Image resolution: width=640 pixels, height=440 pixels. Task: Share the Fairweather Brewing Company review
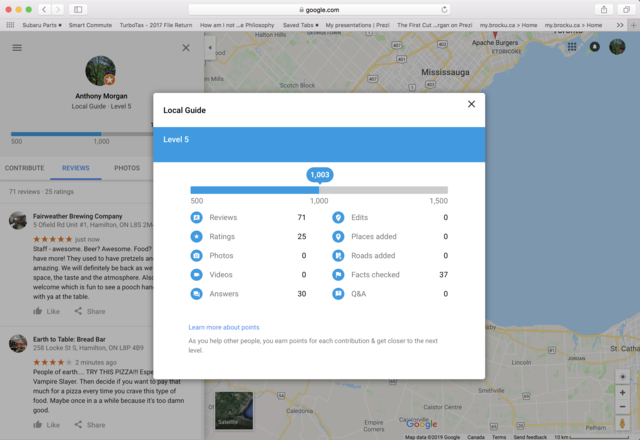coord(90,311)
